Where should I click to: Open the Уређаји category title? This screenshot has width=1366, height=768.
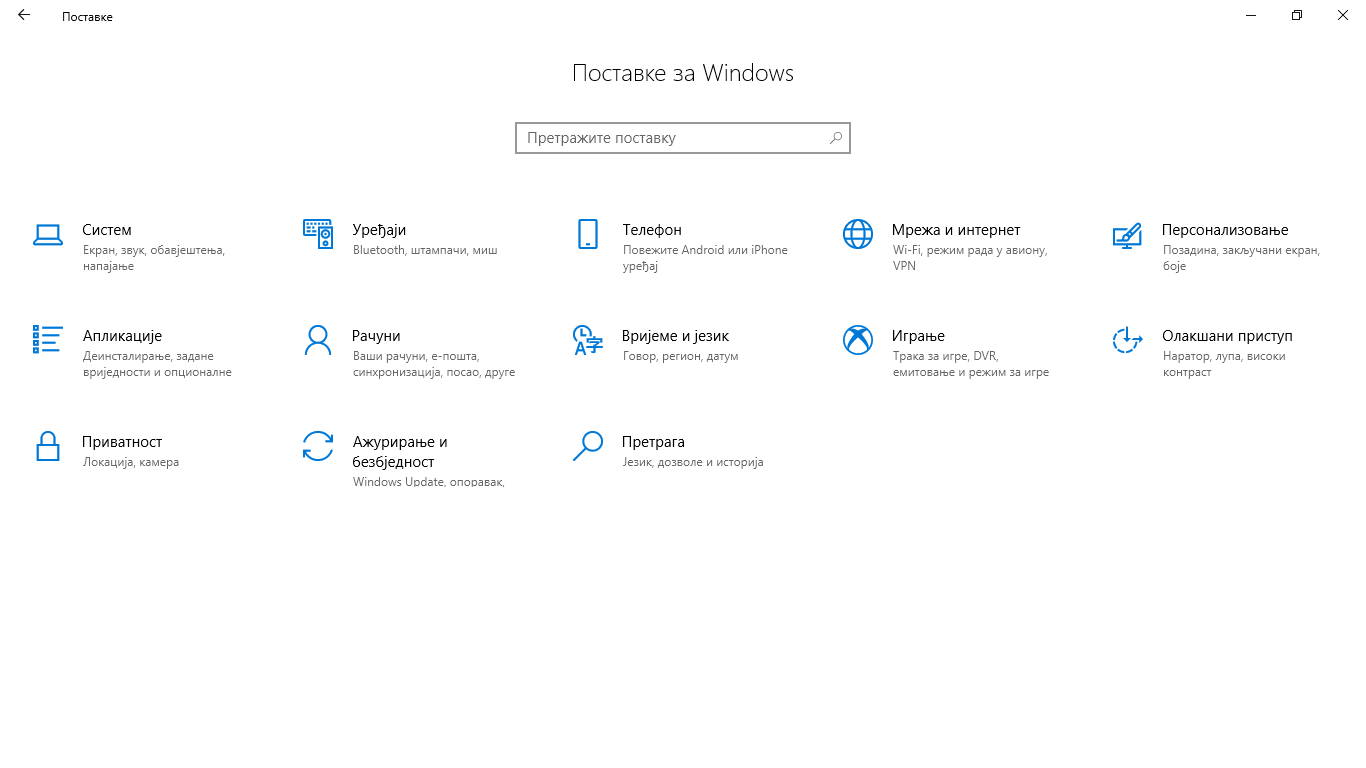click(x=379, y=230)
